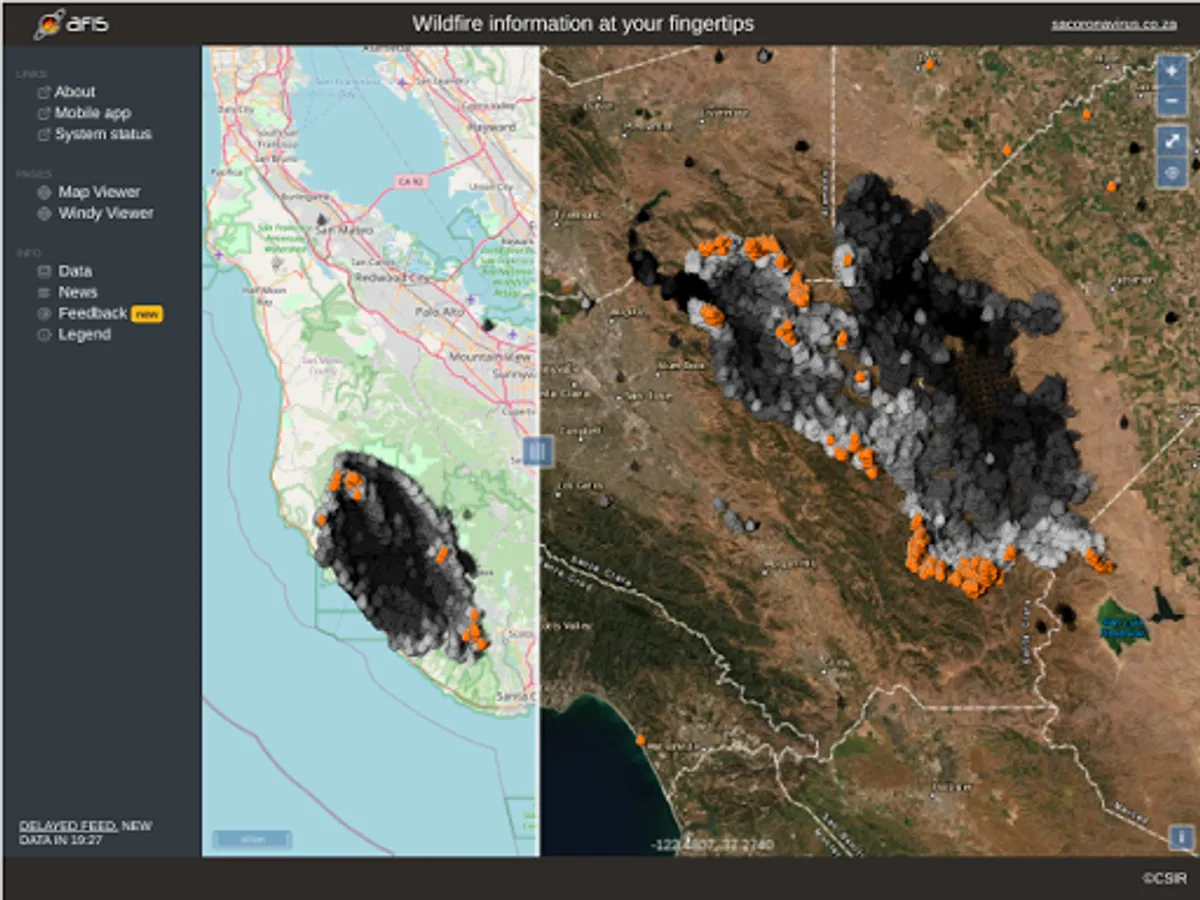The width and height of the screenshot is (1200, 900).
Task: Click the San Mateo map label
Action: [x=343, y=230]
